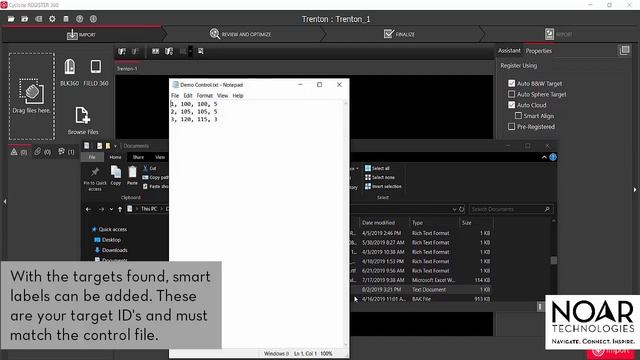Open the File tab in File Explorer
The width and height of the screenshot is (640, 360).
[92, 157]
